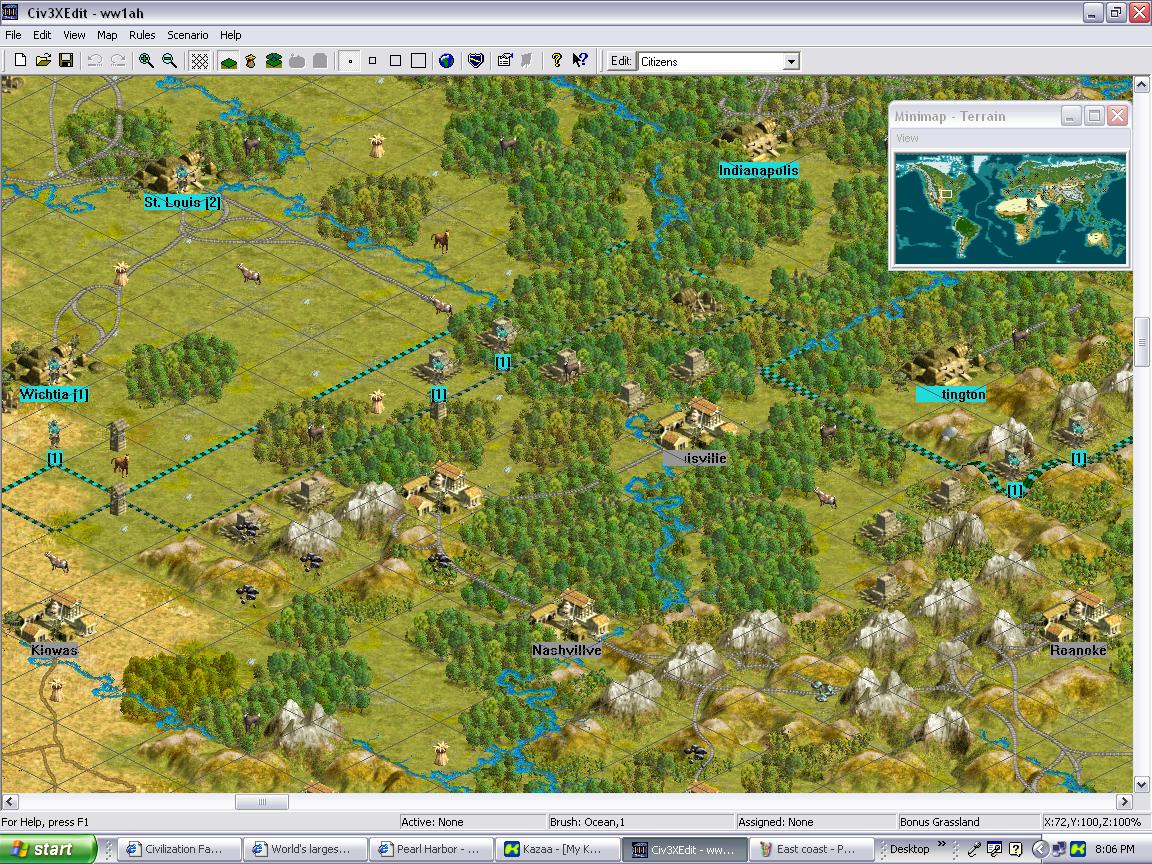
Task: Click the vertical scrollbar up arrow
Action: pos(1142,84)
